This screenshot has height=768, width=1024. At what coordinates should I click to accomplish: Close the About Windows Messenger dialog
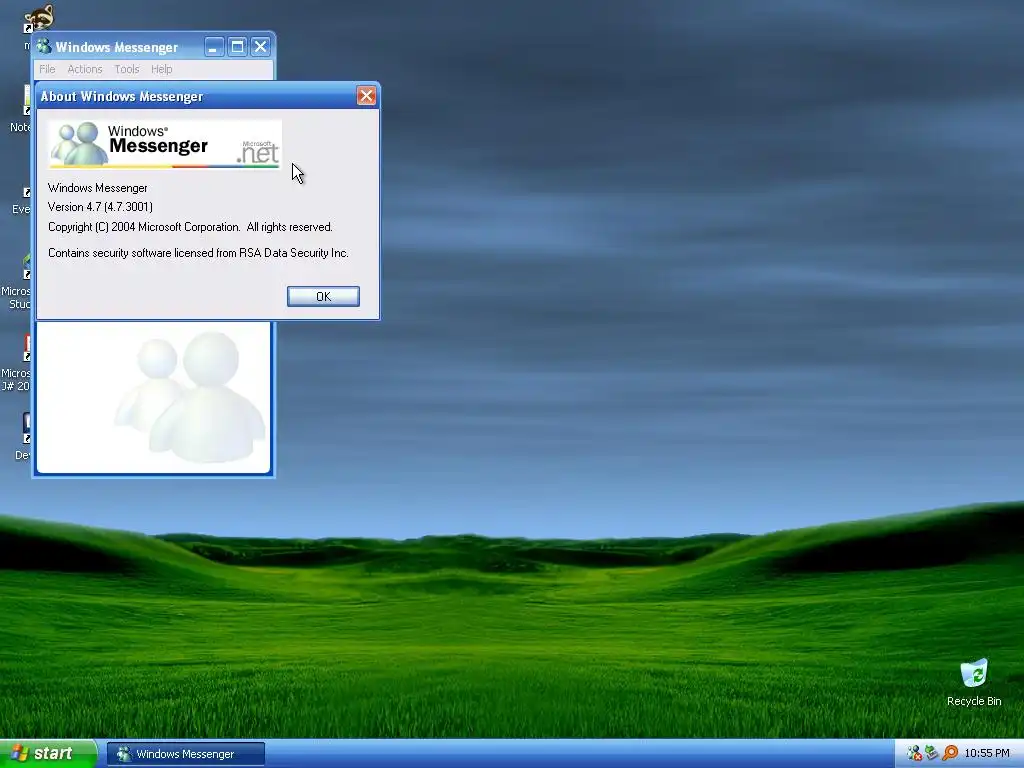tap(366, 96)
